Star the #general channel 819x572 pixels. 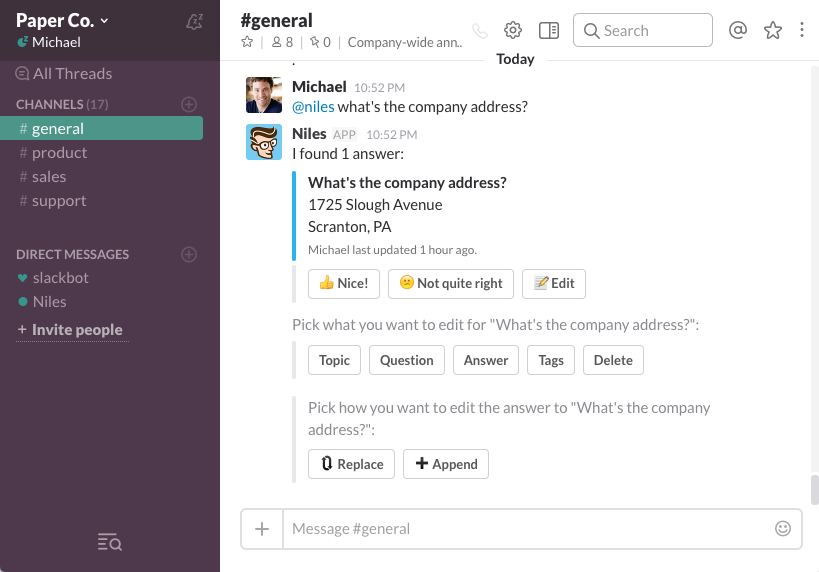tap(247, 42)
